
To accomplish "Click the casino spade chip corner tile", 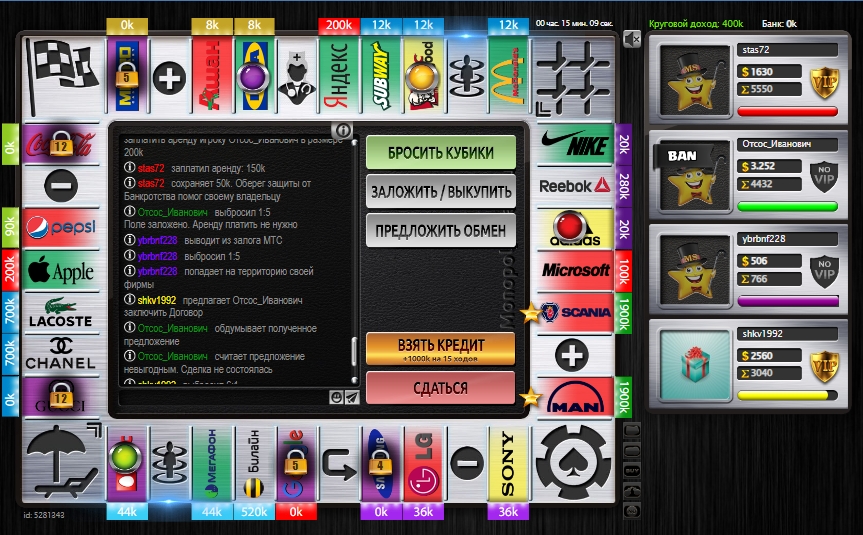I will (575, 462).
